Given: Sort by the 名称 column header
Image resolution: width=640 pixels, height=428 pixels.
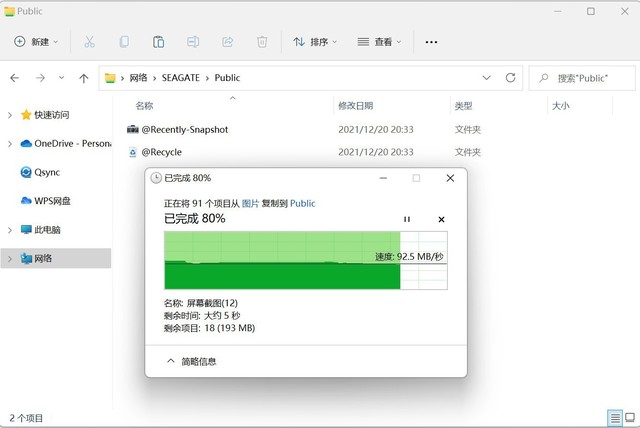Looking at the screenshot, I should pyautogui.click(x=144, y=106).
